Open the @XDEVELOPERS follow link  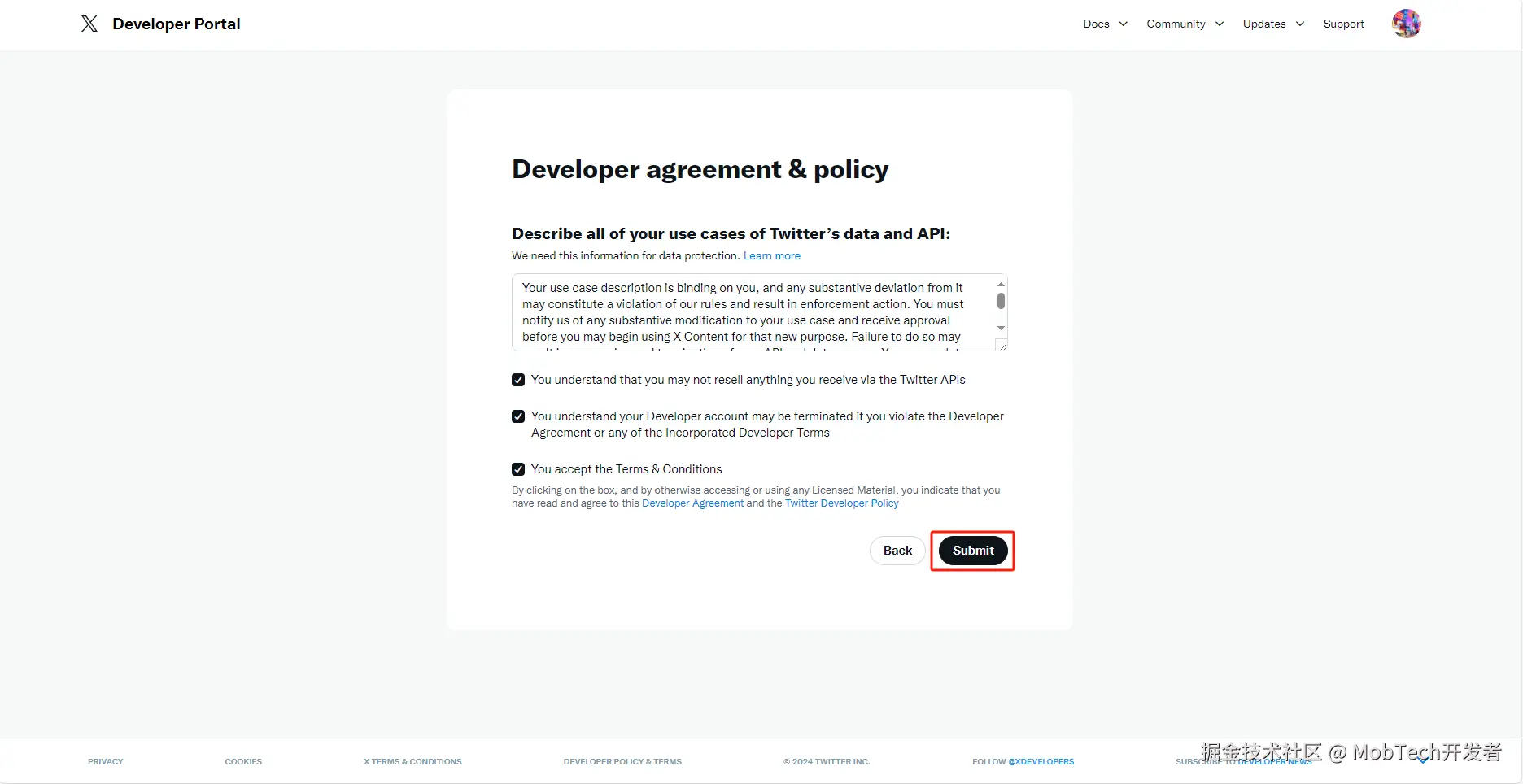[x=1041, y=762]
